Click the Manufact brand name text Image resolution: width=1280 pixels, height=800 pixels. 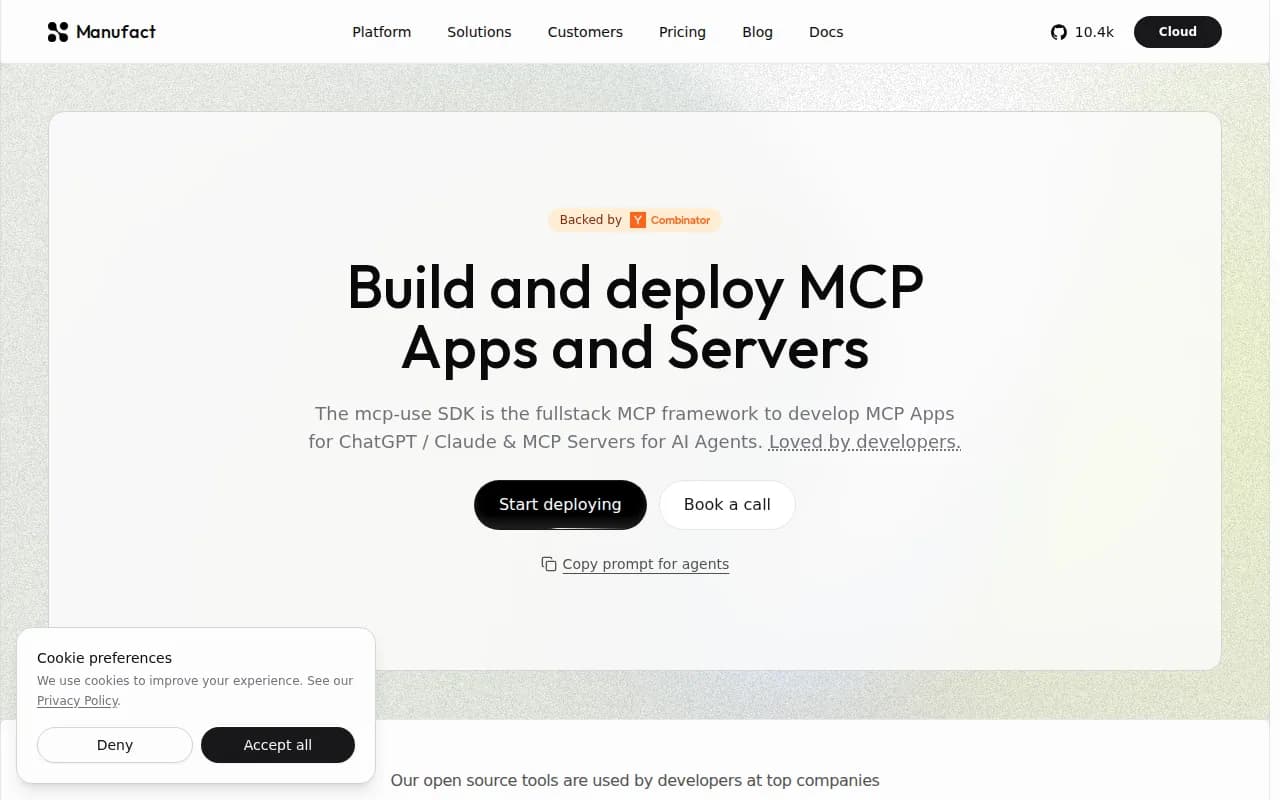116,32
